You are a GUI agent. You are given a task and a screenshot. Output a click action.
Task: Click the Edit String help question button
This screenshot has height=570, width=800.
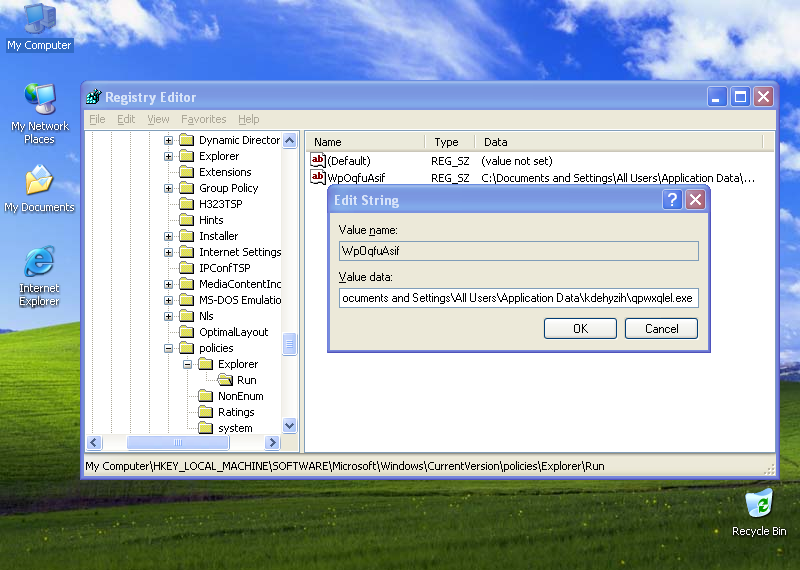point(673,200)
